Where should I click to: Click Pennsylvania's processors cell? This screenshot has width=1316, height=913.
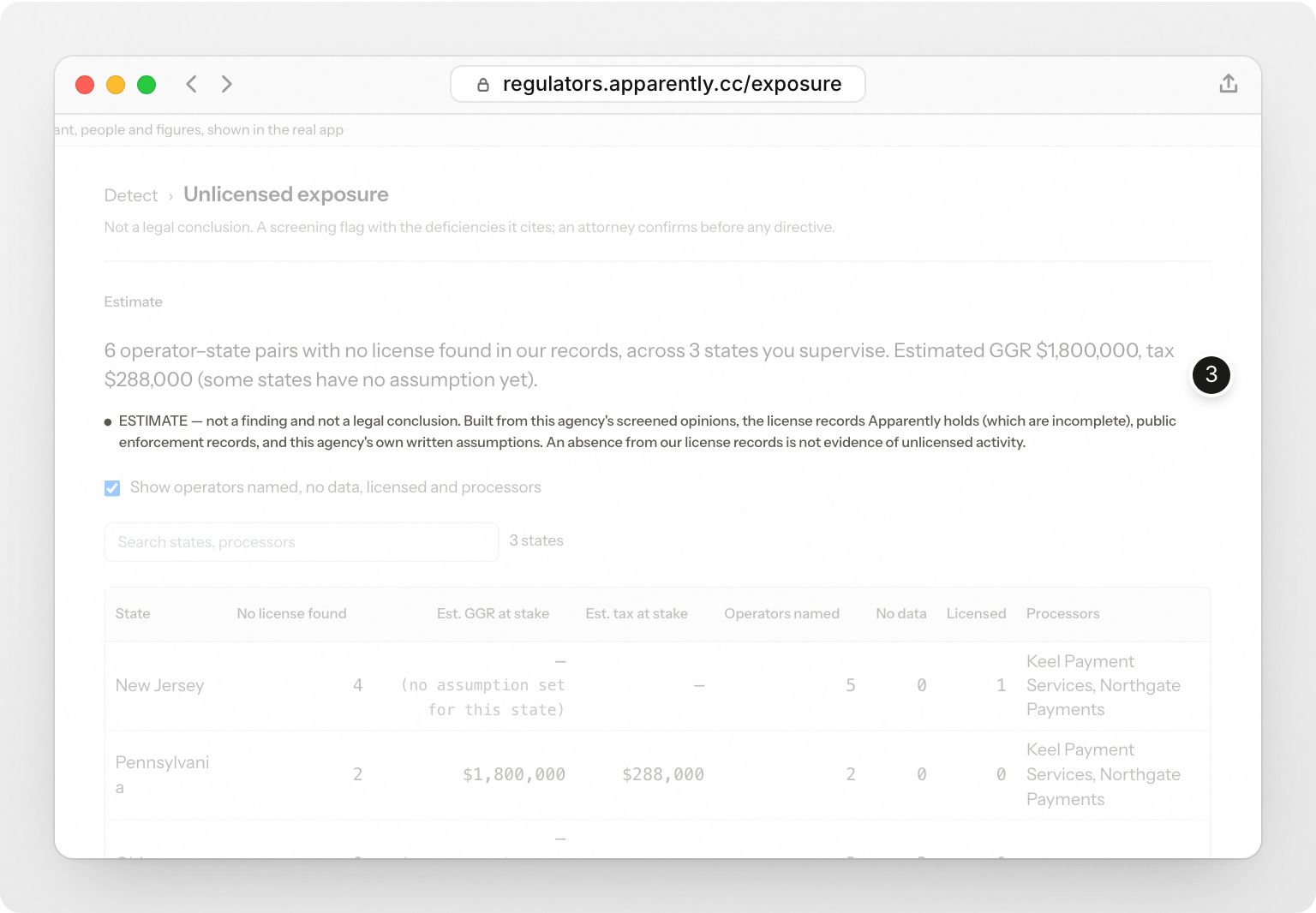click(x=1103, y=774)
